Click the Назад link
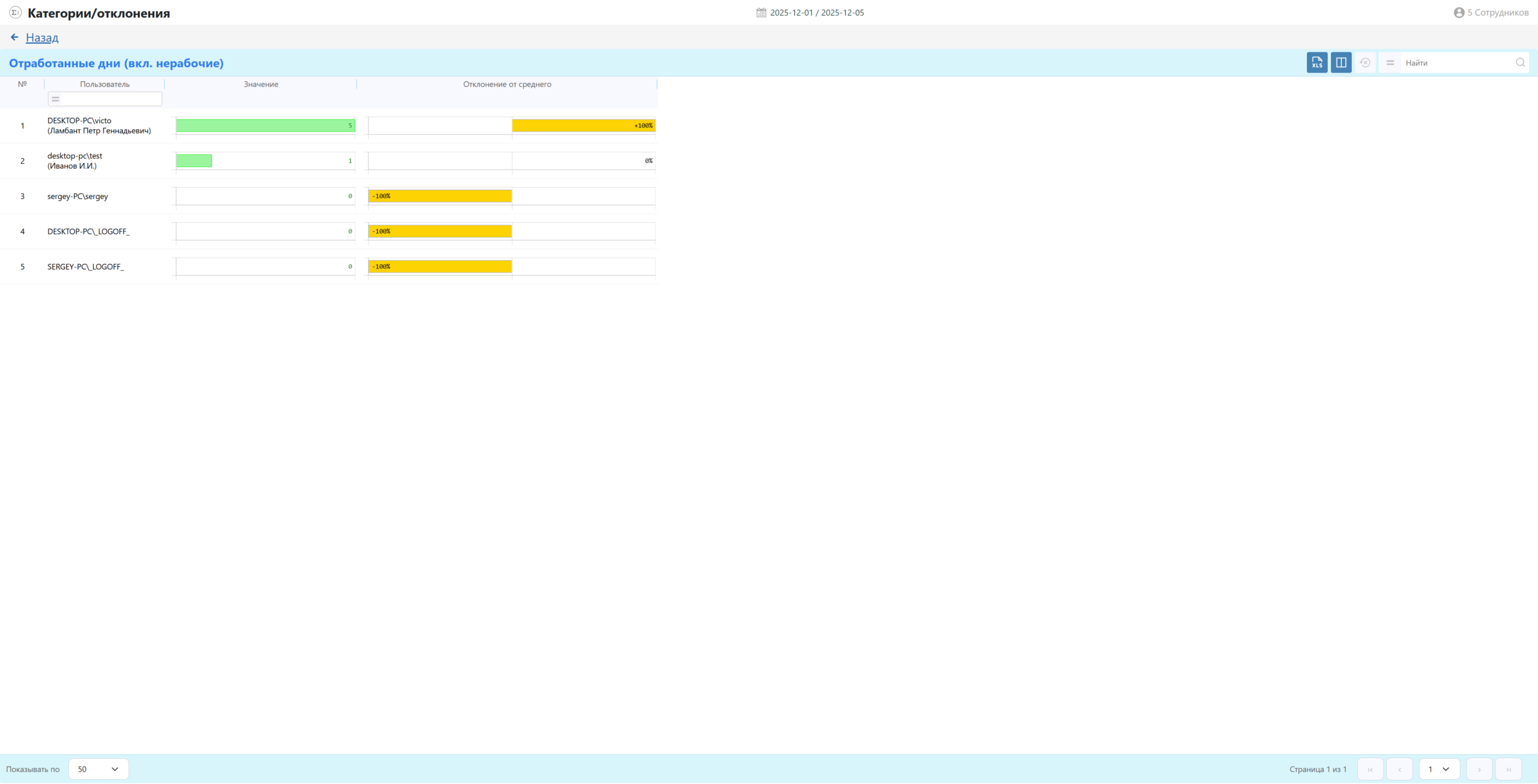This screenshot has height=784, width=1538. pyautogui.click(x=42, y=37)
